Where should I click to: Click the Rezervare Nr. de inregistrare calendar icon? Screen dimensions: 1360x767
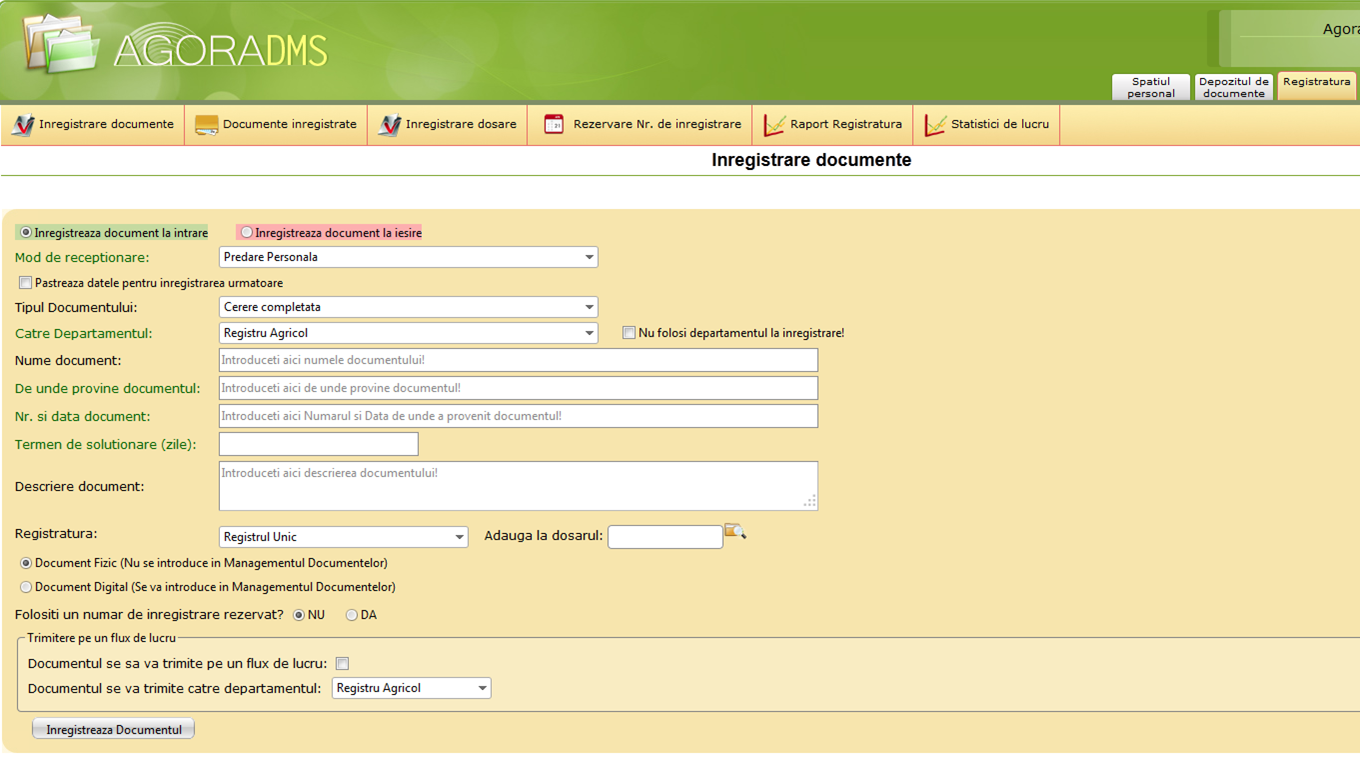tap(554, 125)
